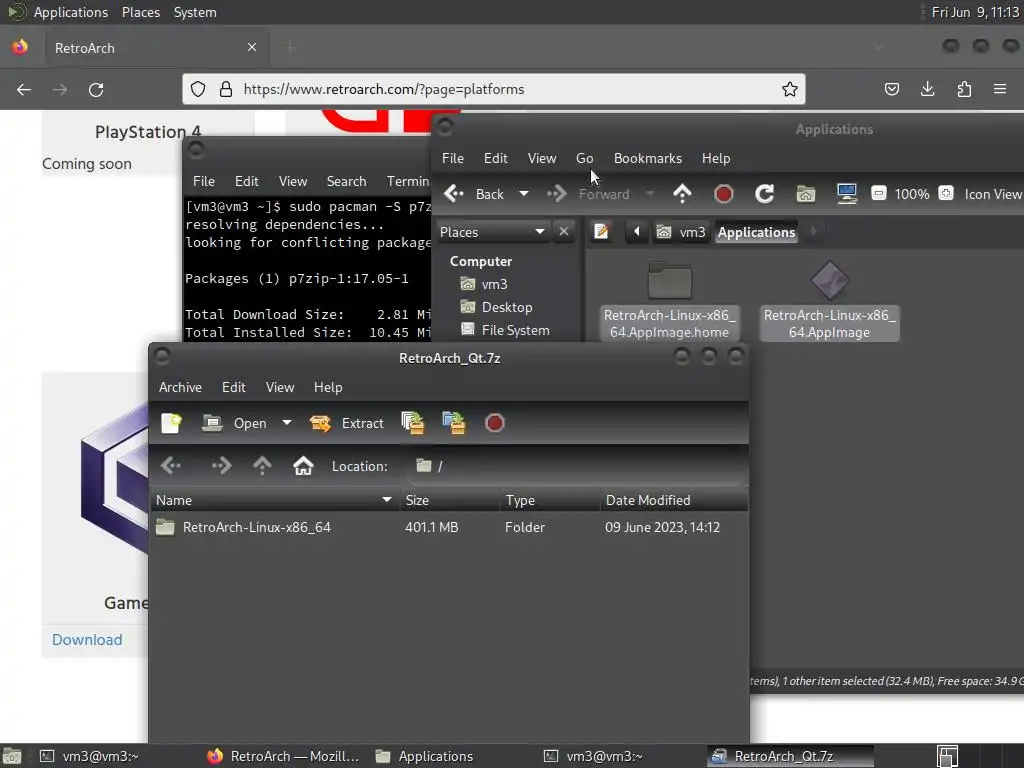Click the Computer icon in file manager toolbar
Viewport: 1024px width, 768px height.
click(847, 194)
